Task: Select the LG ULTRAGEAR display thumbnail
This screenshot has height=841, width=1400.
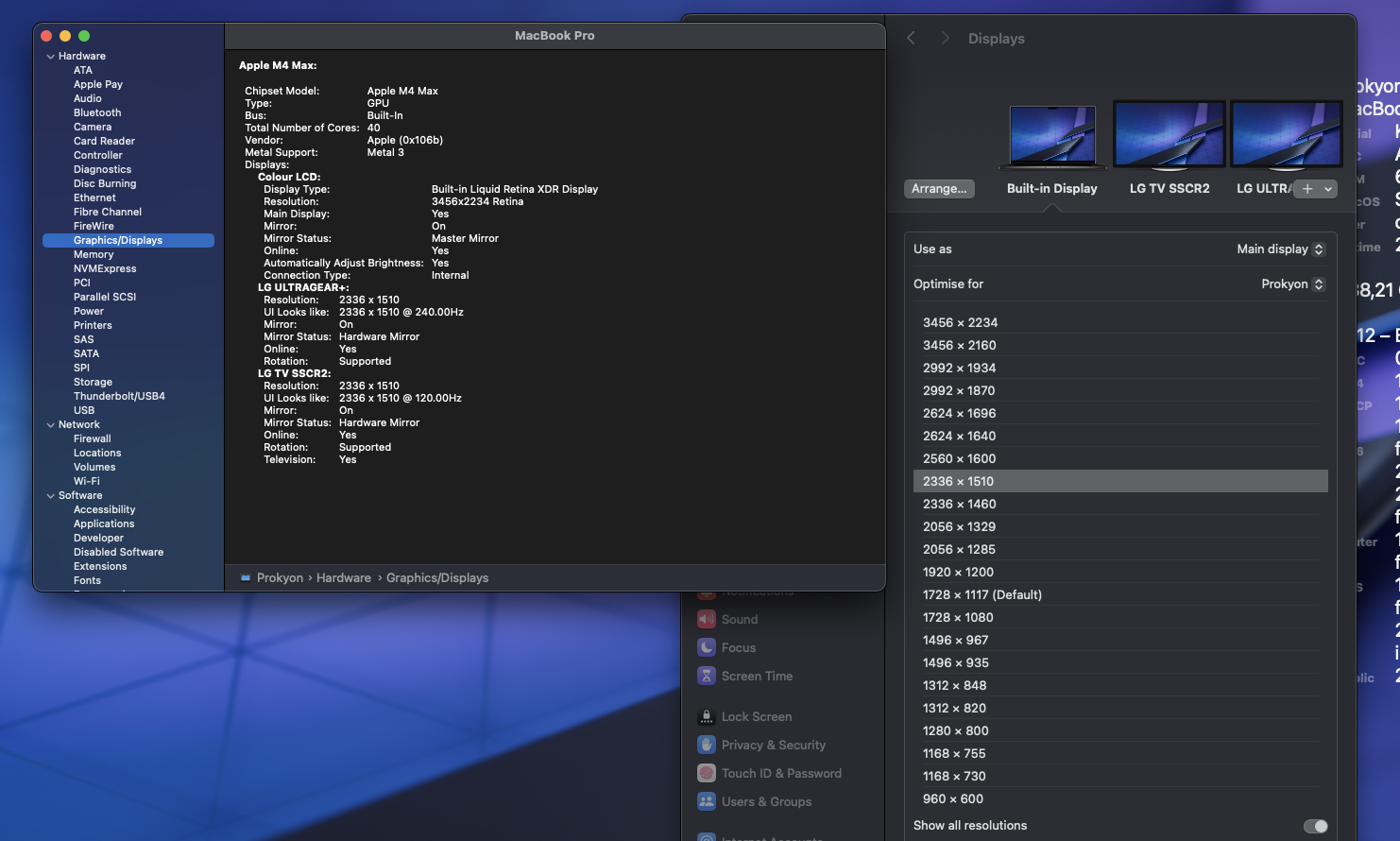Action: (x=1286, y=134)
